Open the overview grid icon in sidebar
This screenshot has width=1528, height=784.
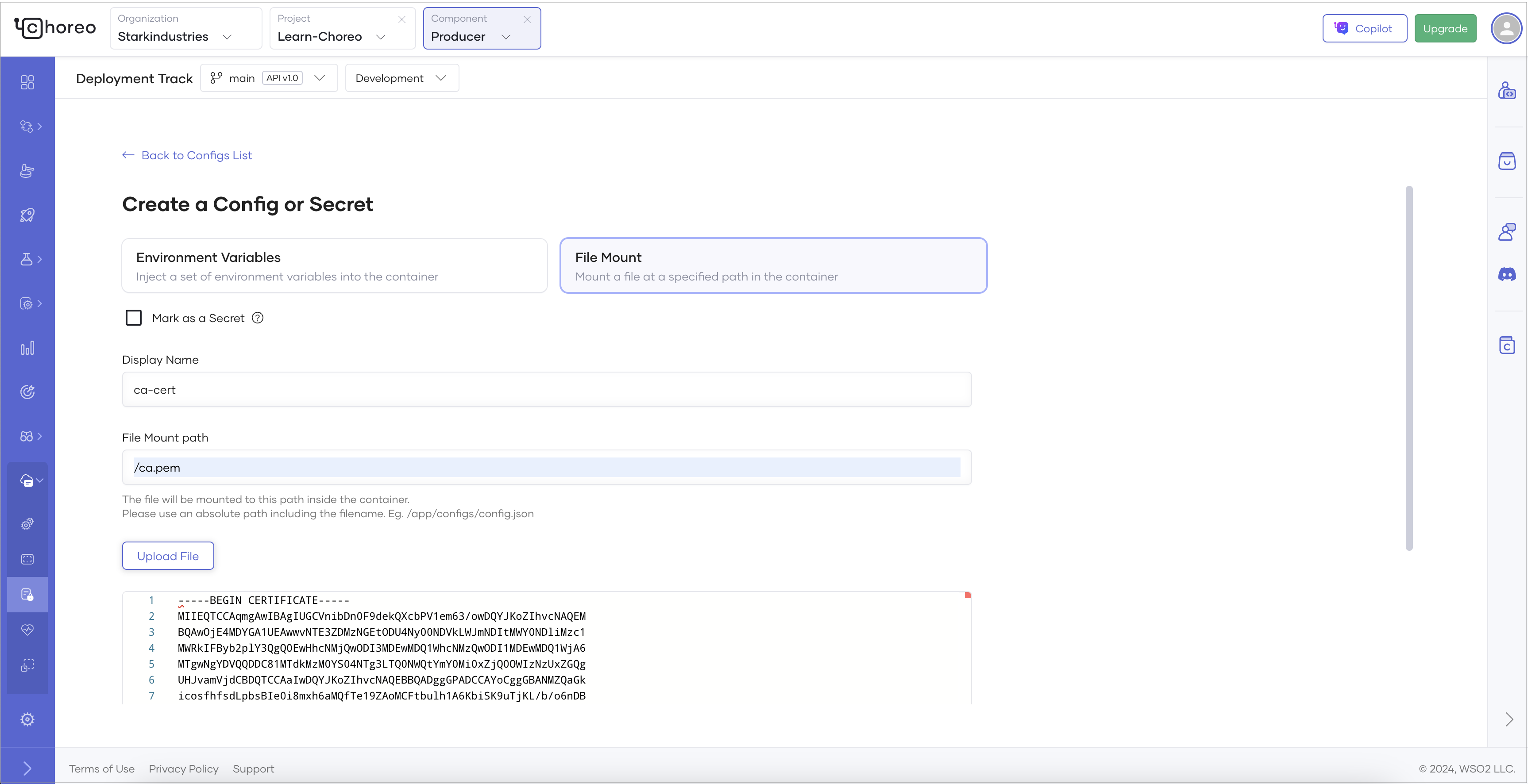click(x=27, y=82)
